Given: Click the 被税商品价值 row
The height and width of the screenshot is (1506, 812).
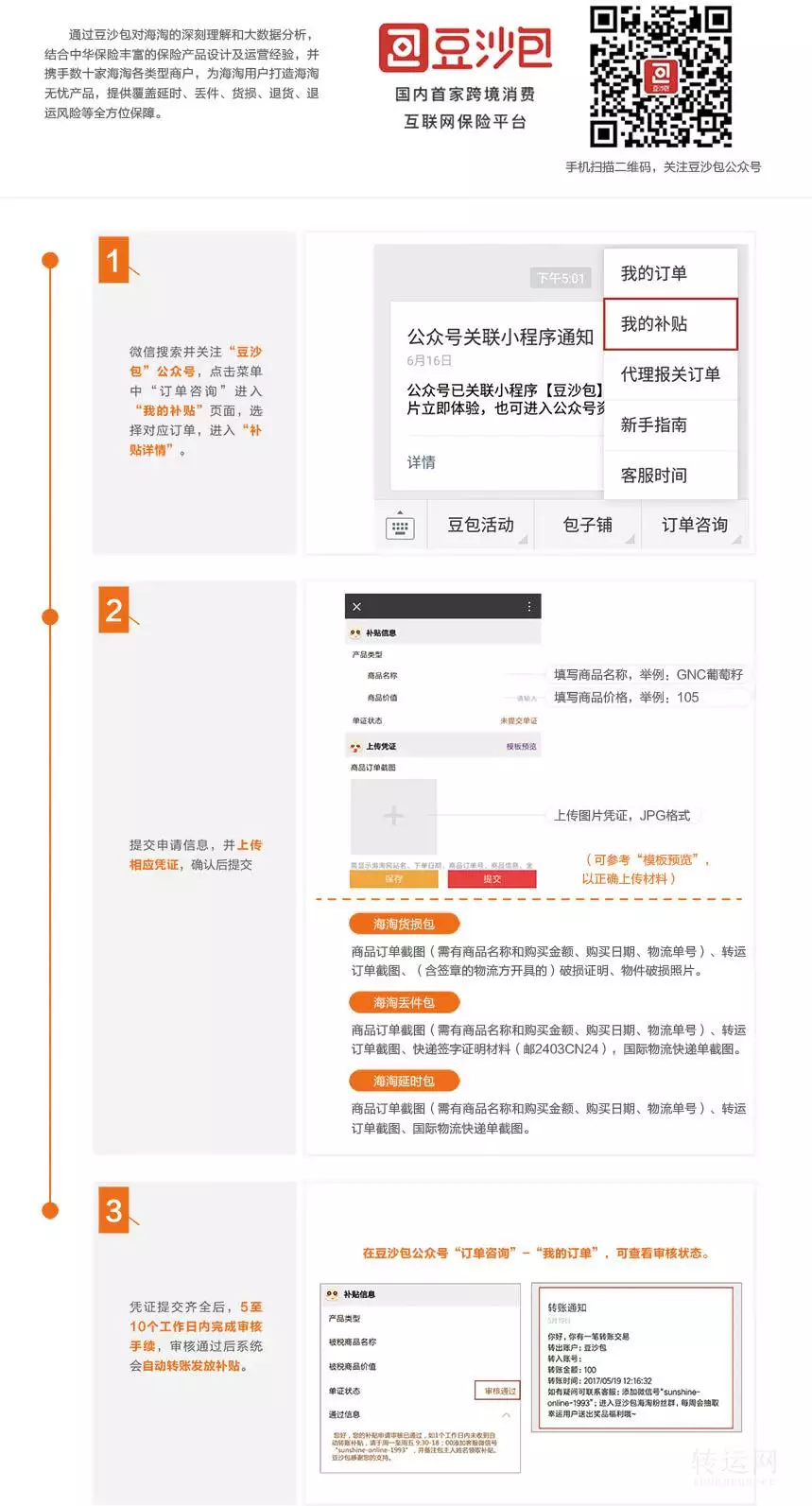Looking at the screenshot, I should (x=421, y=1367).
